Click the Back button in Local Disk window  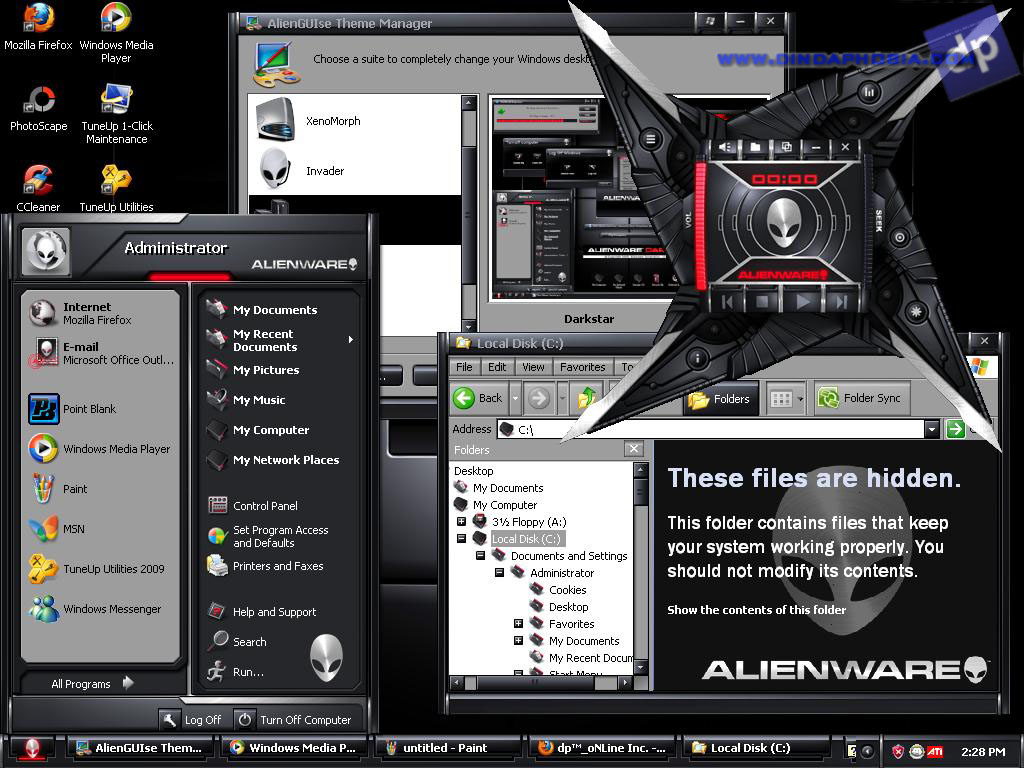[479, 398]
